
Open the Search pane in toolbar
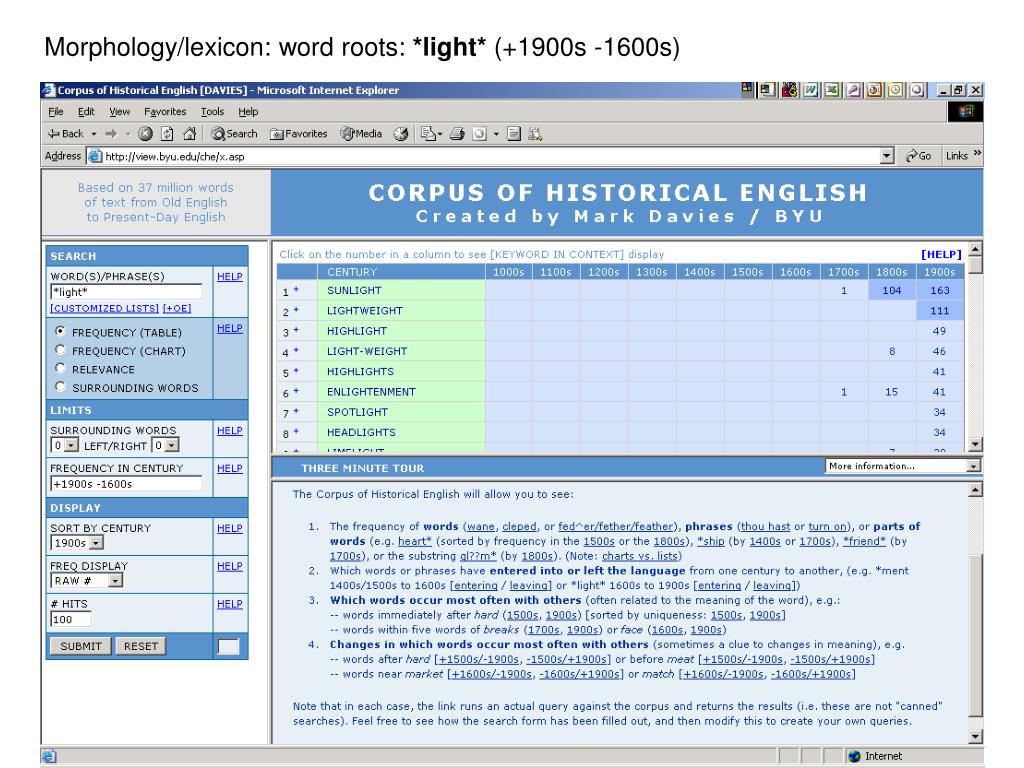click(x=234, y=134)
